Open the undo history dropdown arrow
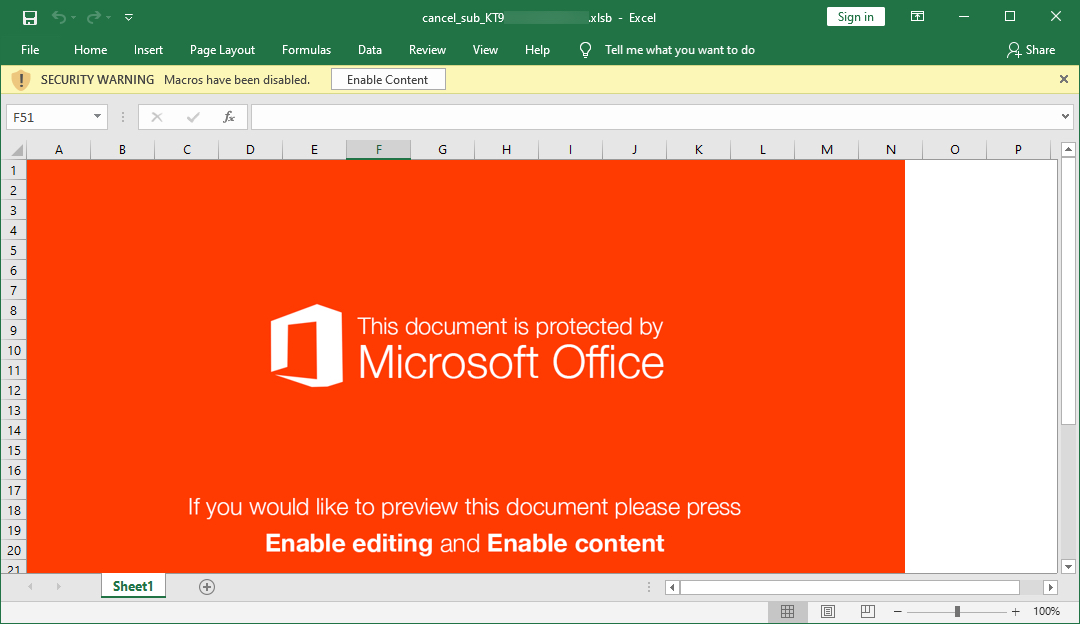 pyautogui.click(x=73, y=17)
